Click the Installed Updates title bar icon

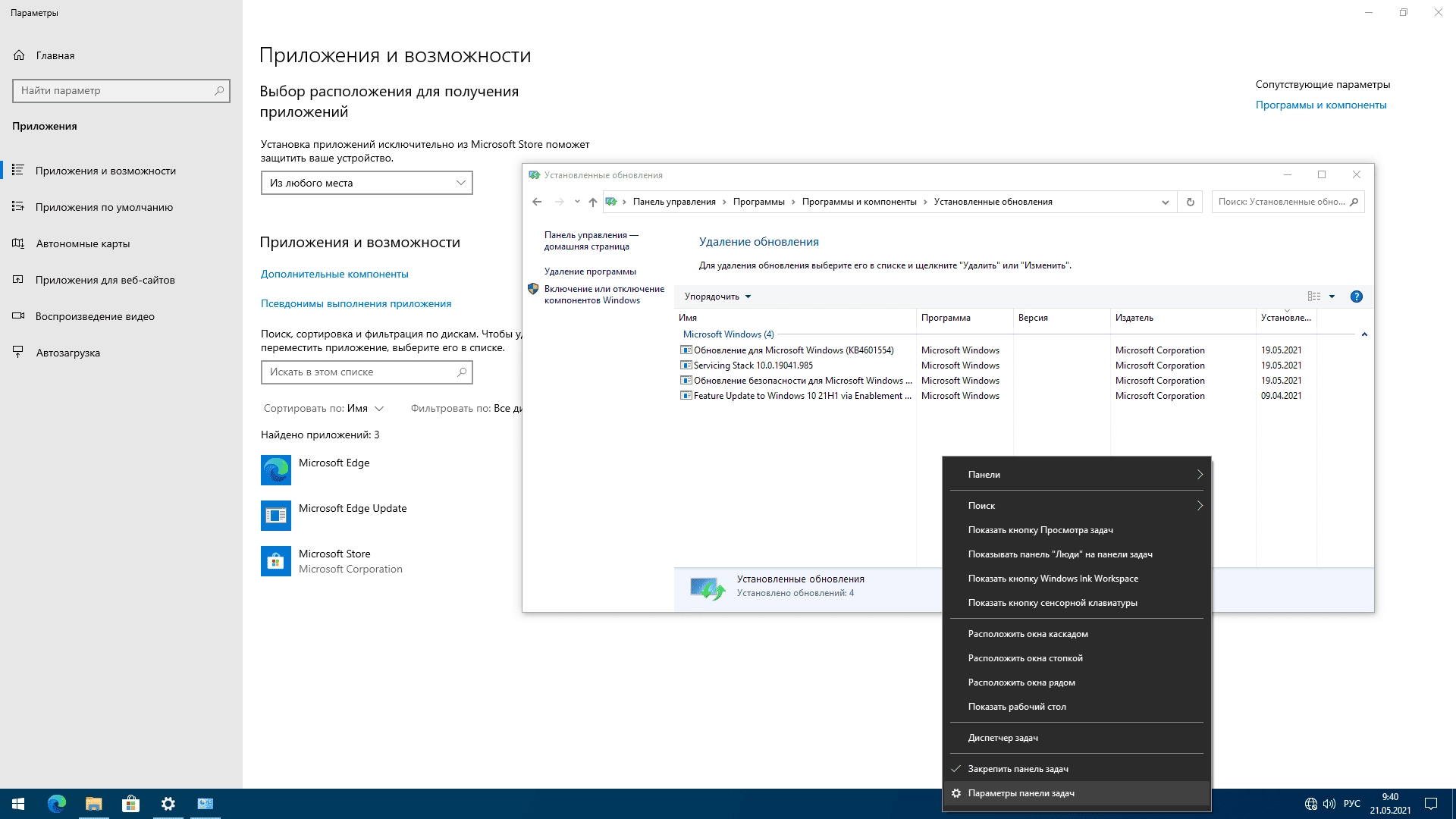point(534,175)
